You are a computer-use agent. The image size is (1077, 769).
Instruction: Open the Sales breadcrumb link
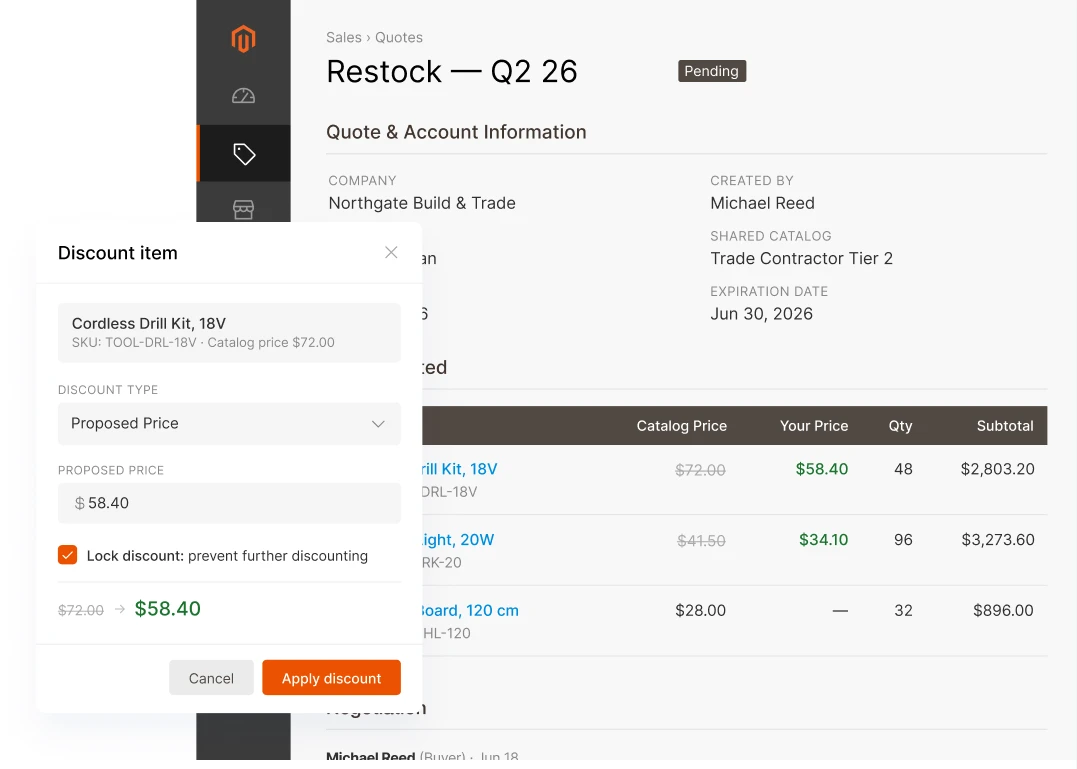(343, 38)
